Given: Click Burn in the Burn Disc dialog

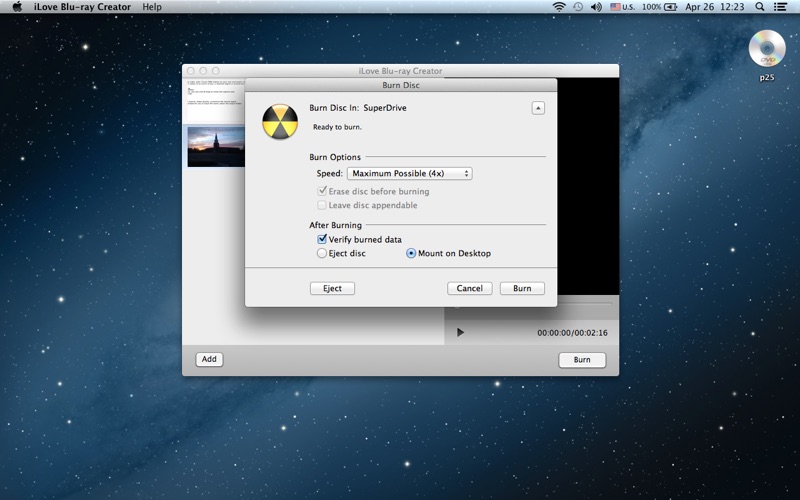Looking at the screenshot, I should pyautogui.click(x=522, y=288).
